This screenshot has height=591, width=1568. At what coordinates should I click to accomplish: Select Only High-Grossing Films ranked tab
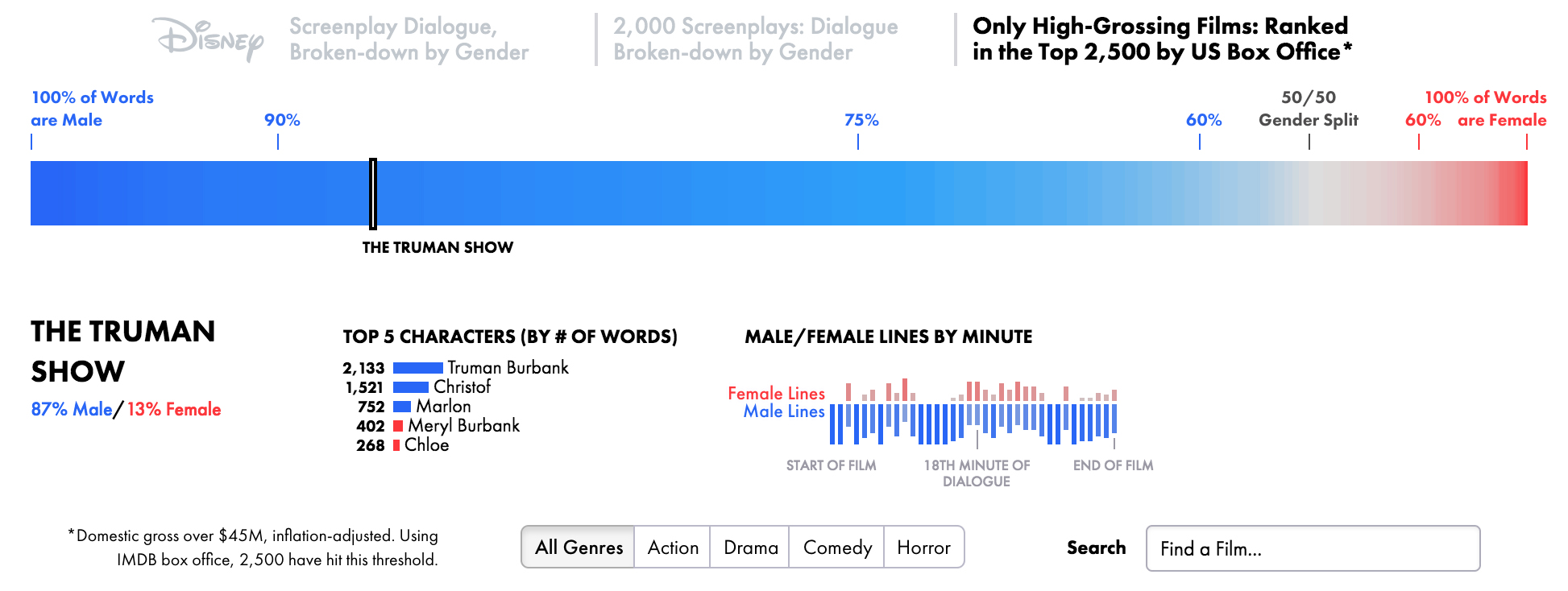(1161, 39)
